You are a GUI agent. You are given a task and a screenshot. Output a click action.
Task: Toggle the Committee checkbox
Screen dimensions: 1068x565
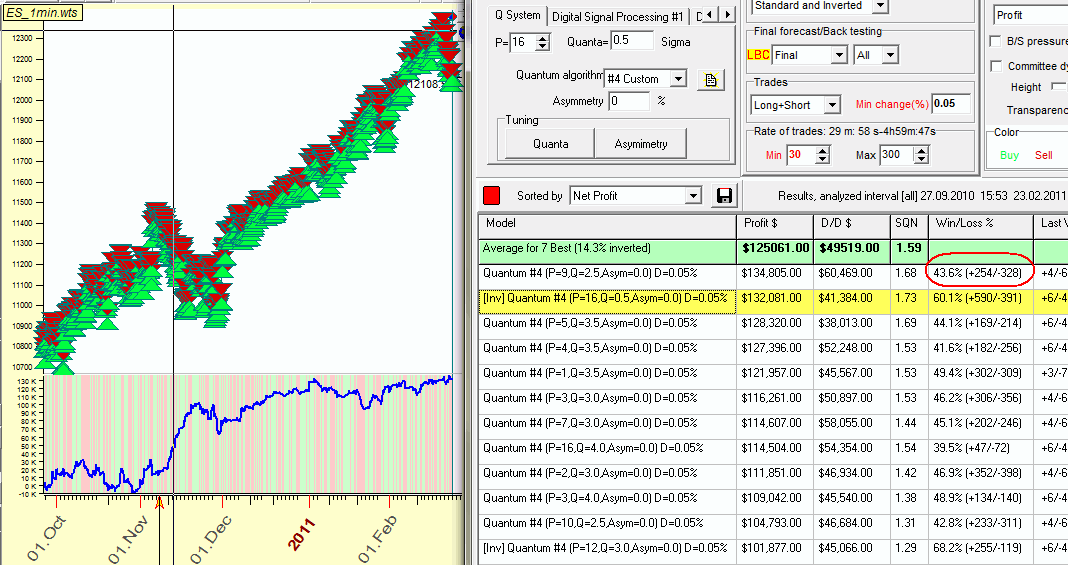[x=995, y=66]
